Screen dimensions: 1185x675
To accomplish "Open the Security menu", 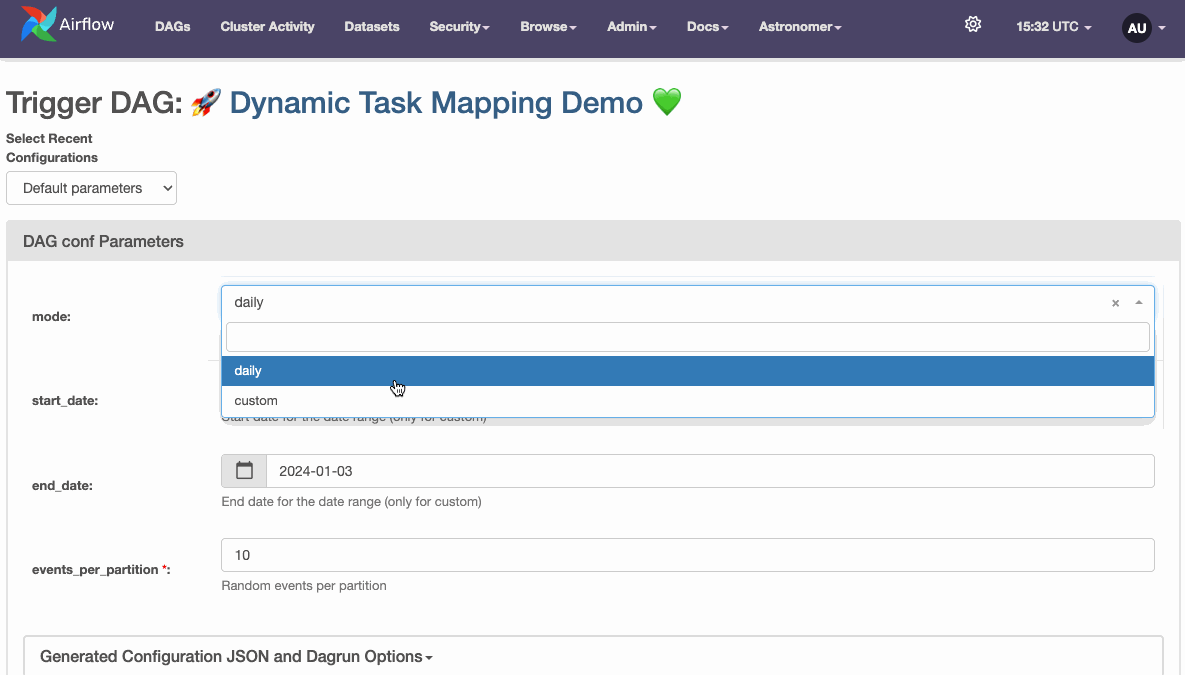I will [459, 27].
